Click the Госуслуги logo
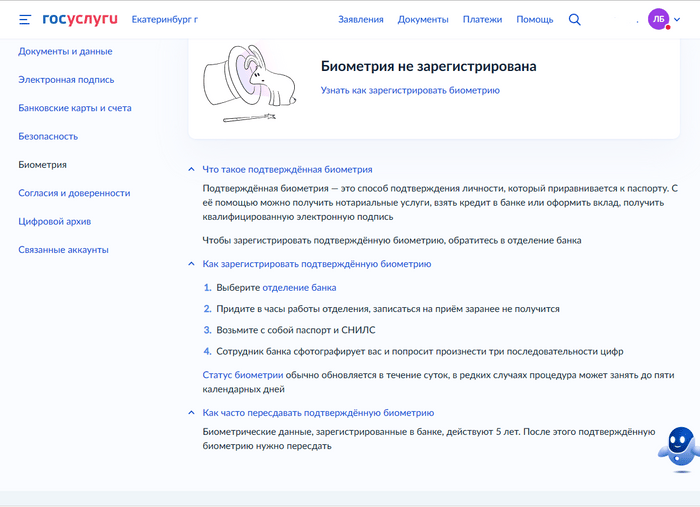The height and width of the screenshot is (507, 700). click(80, 19)
